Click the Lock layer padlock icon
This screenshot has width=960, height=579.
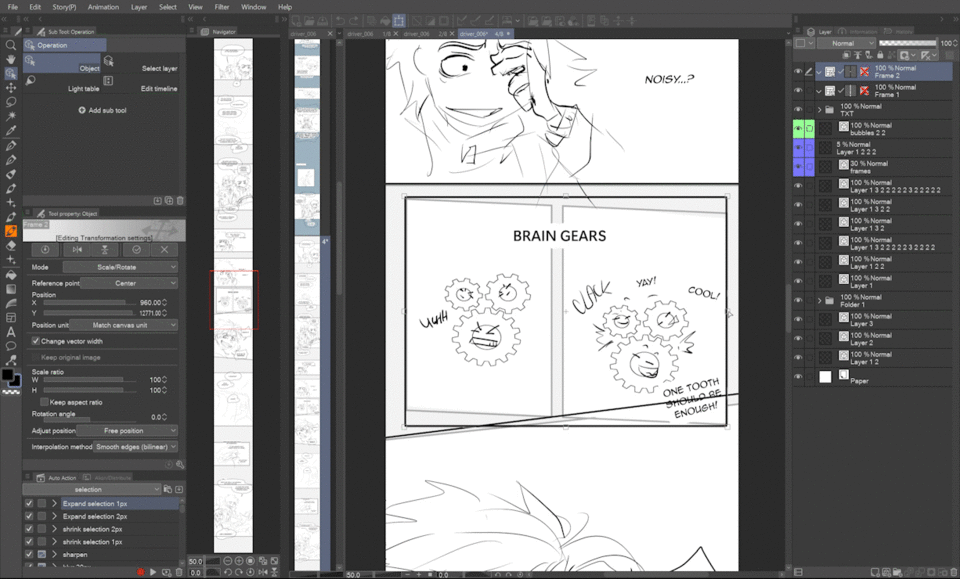pyautogui.click(x=880, y=55)
